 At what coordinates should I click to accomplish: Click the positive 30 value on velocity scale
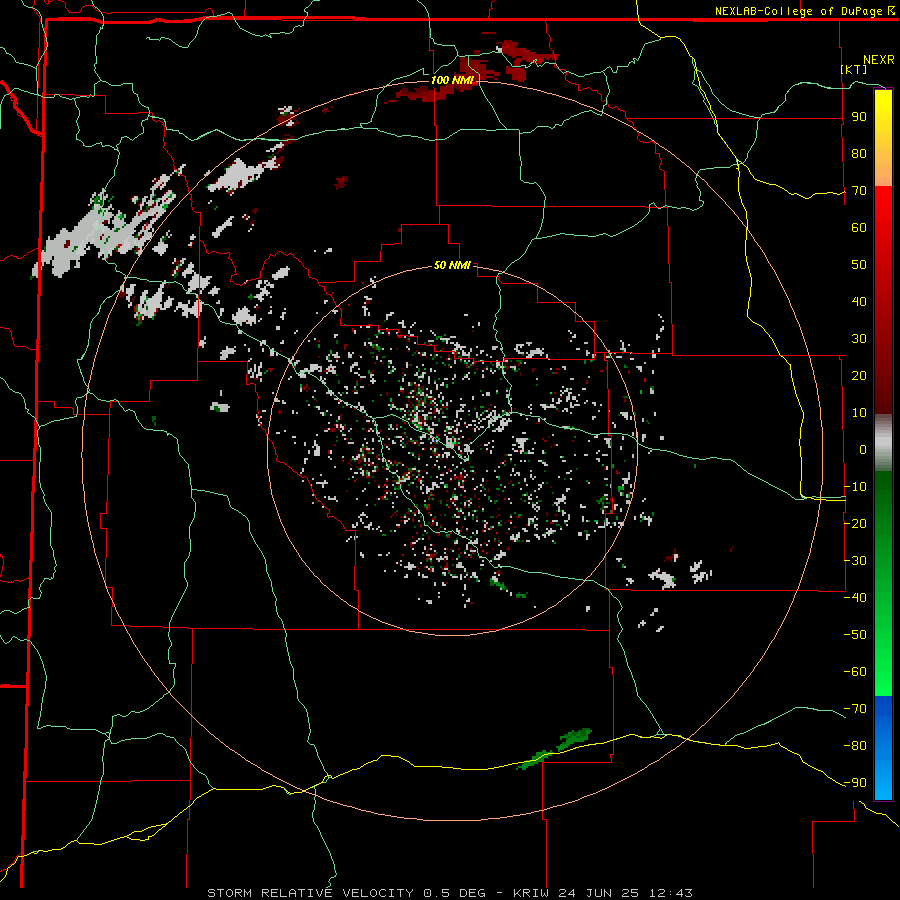tap(859, 339)
